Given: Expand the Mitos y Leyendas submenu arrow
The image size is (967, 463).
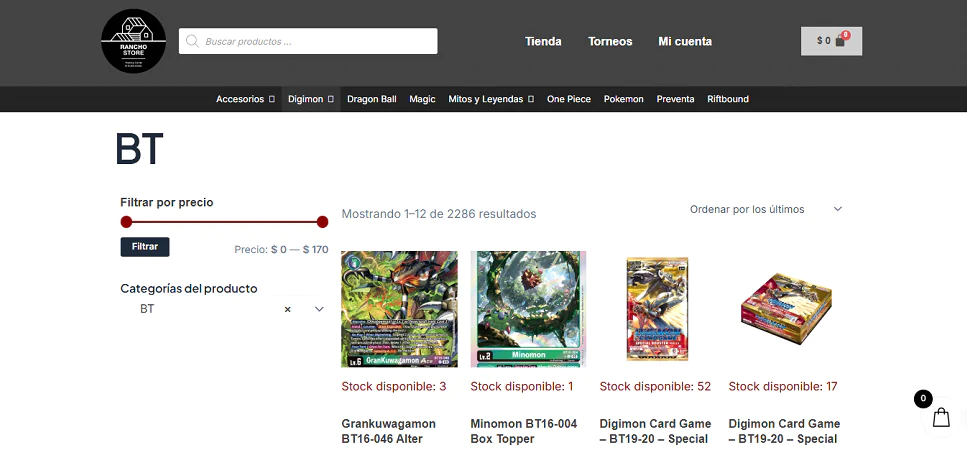Looking at the screenshot, I should click(x=530, y=99).
